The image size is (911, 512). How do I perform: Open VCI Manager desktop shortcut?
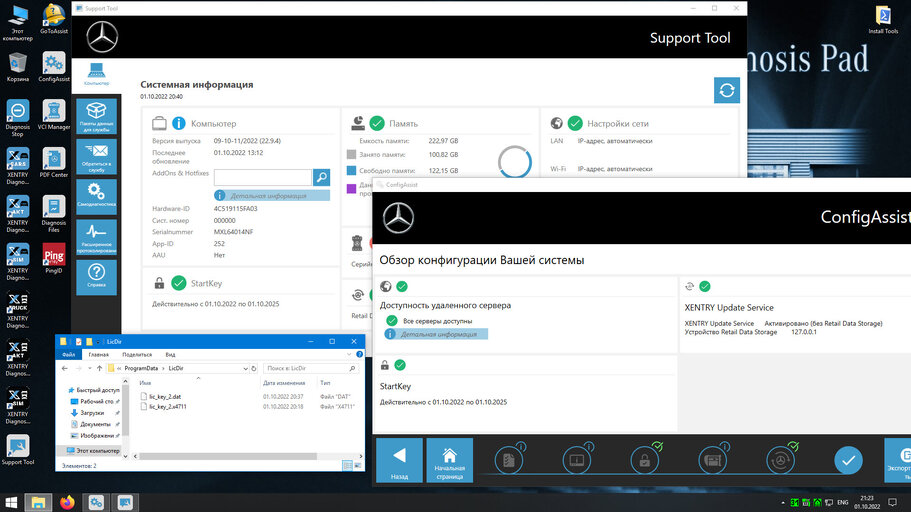point(54,113)
